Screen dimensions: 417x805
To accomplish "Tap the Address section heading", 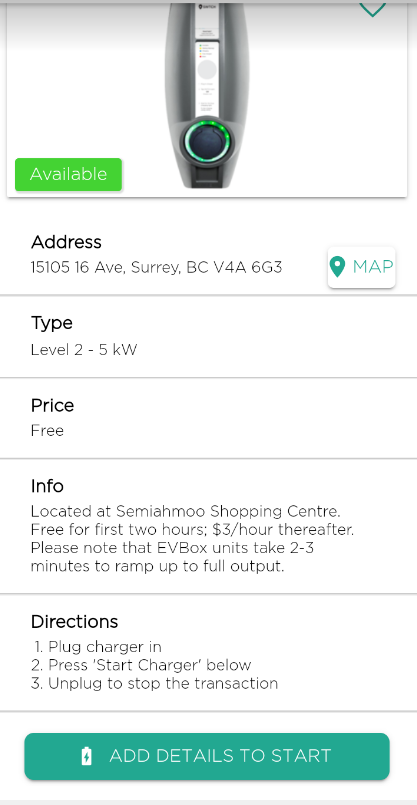I will click(66, 242).
